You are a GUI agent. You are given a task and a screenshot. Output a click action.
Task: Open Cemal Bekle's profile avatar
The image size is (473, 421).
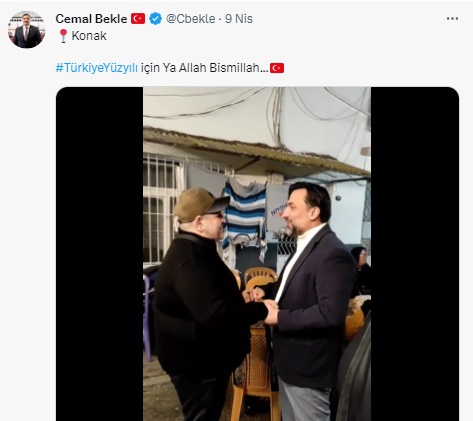[27, 30]
